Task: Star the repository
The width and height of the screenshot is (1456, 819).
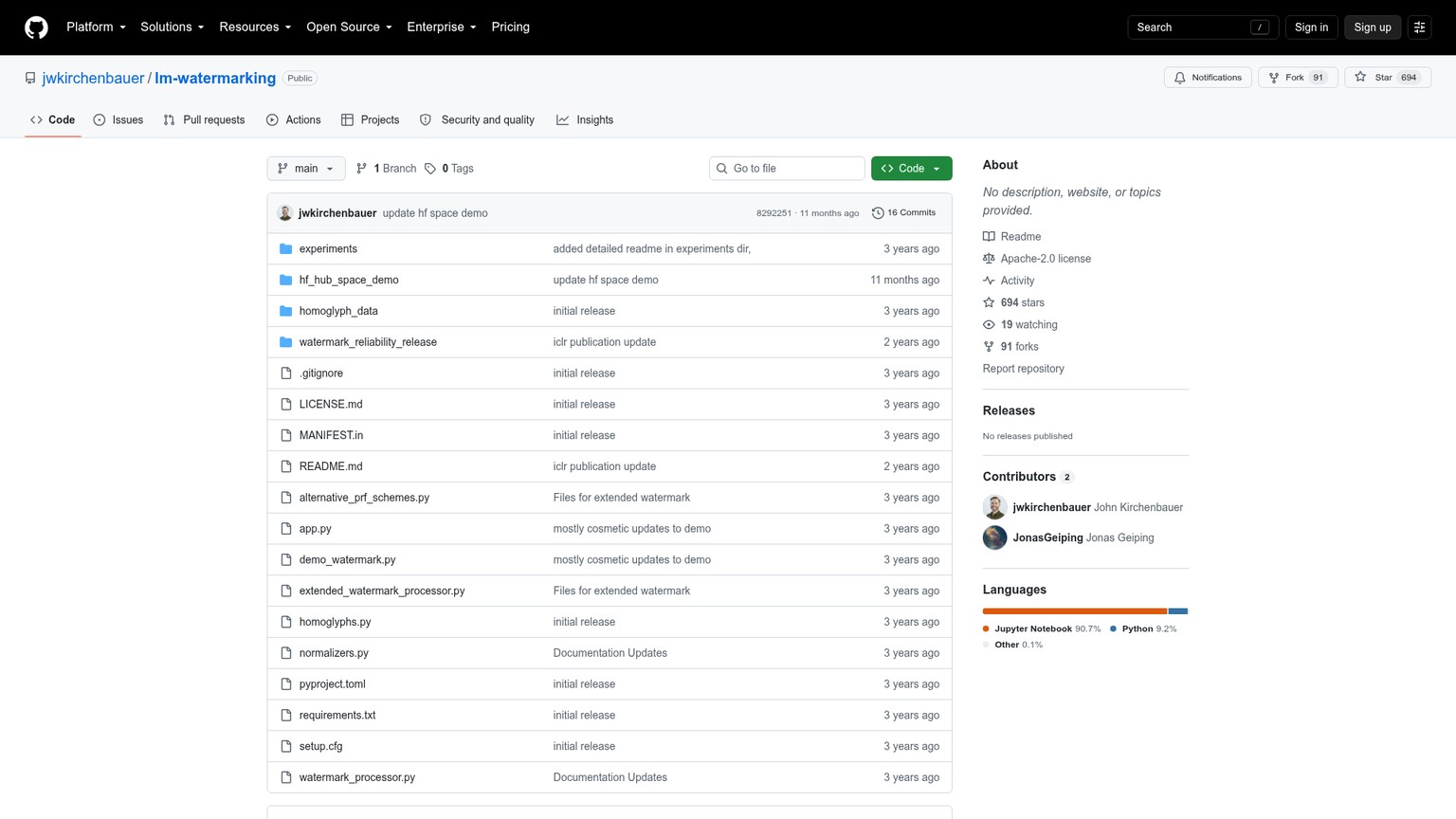Action: pos(1388,78)
